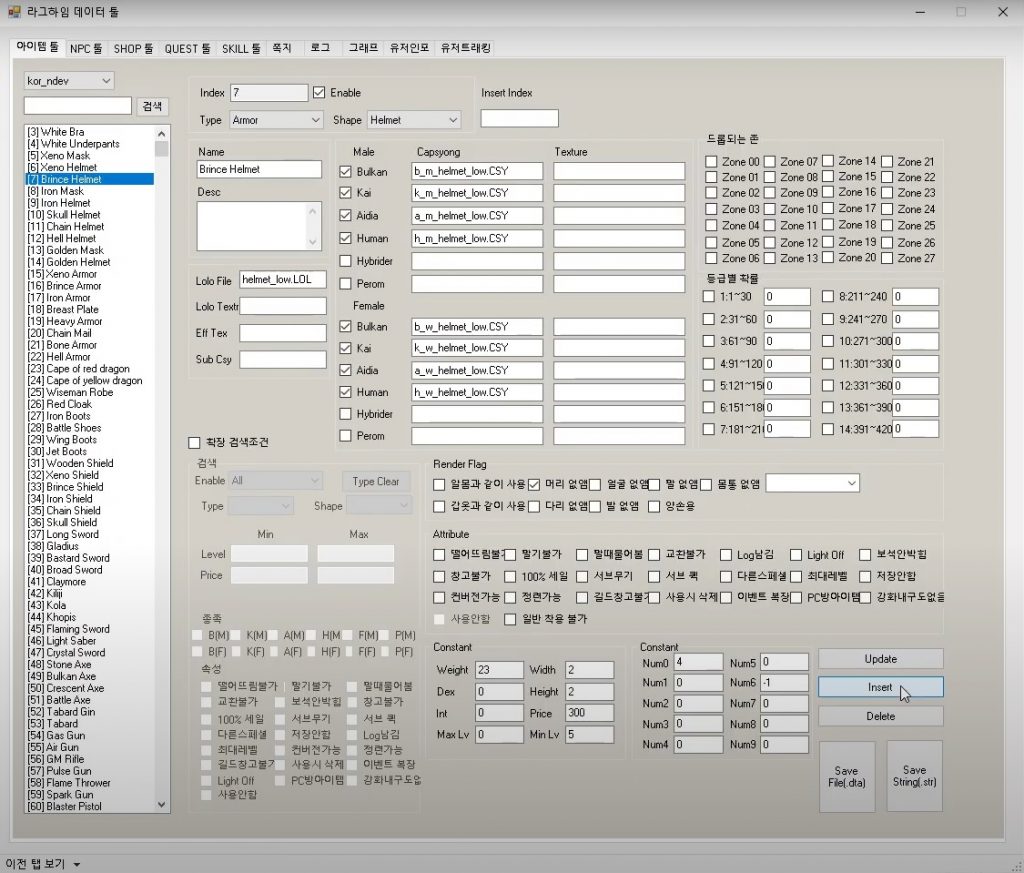
Task: Open the disabled search Enable All dropdown
Action: [275, 481]
